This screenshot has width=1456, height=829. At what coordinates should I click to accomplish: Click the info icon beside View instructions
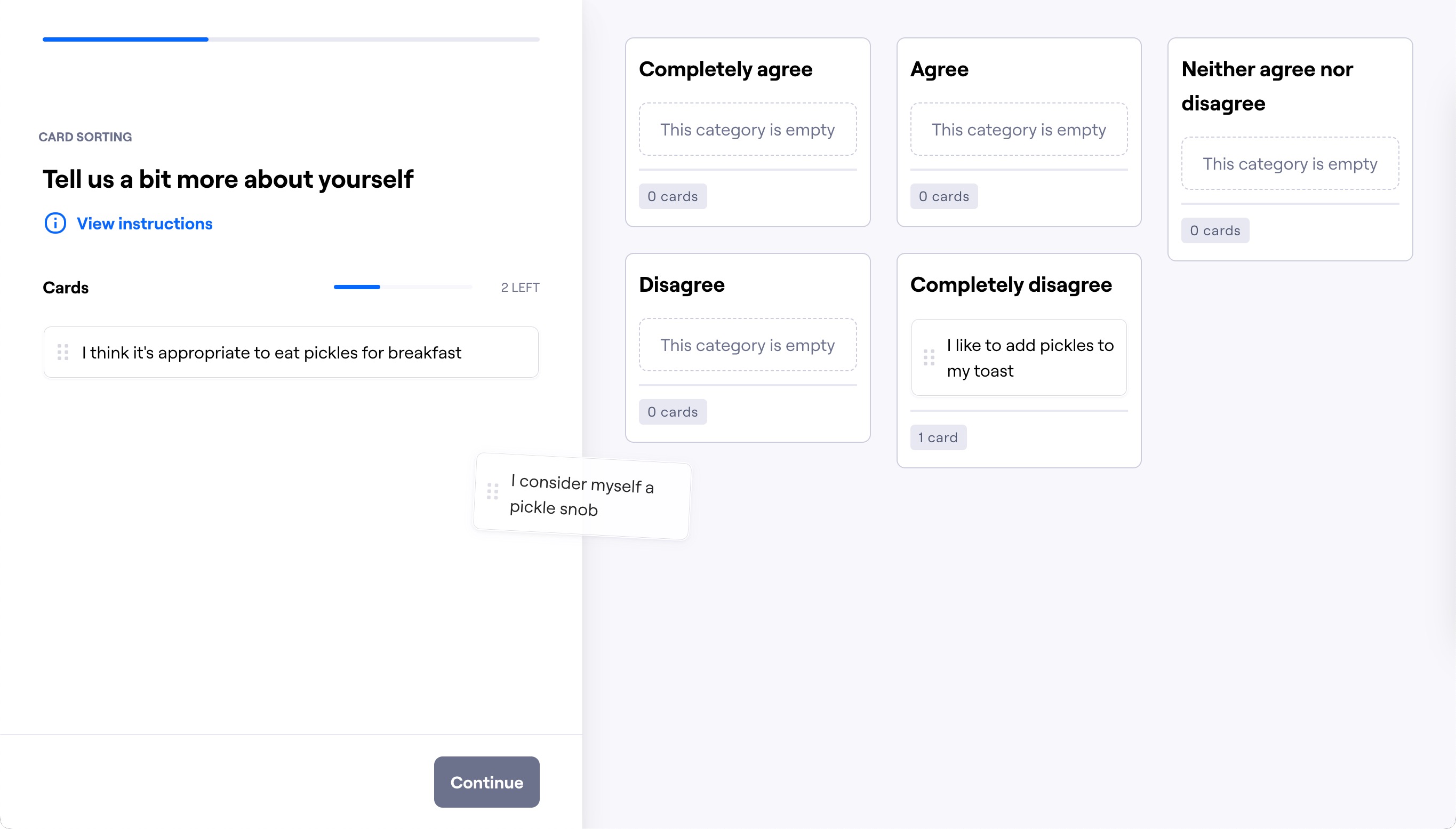tap(55, 223)
